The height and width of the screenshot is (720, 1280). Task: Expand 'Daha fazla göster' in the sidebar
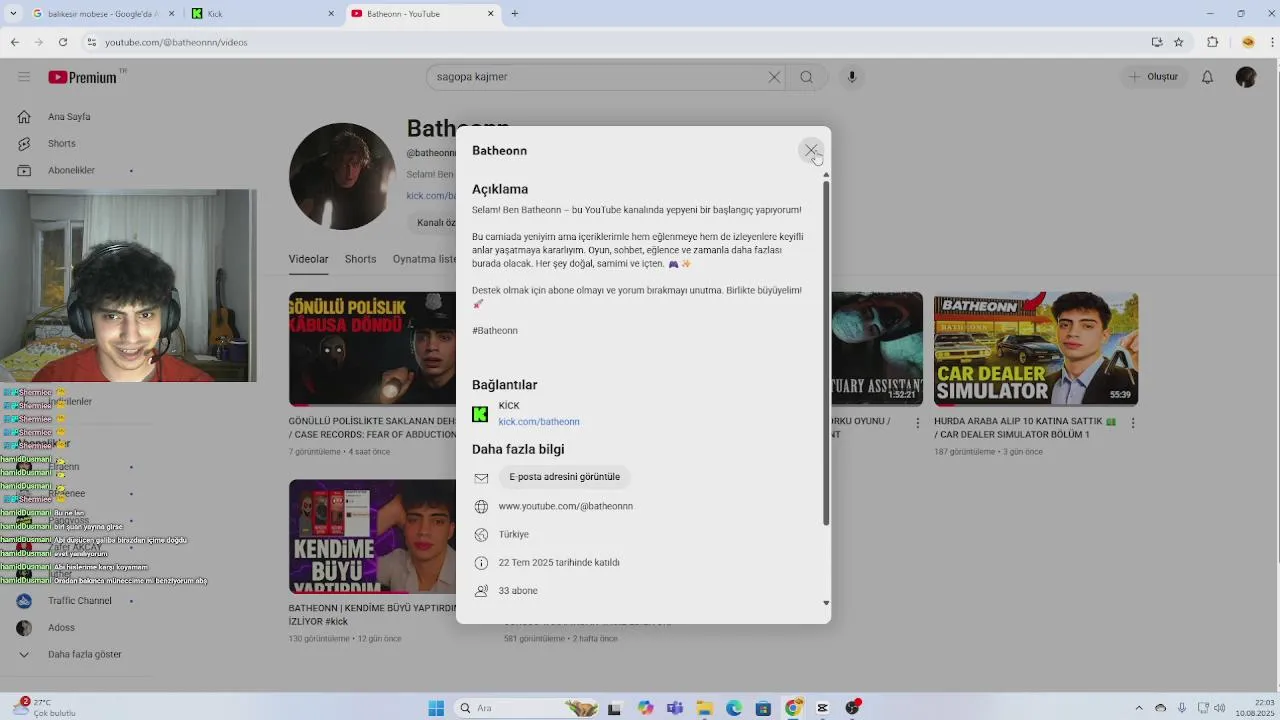(85, 655)
